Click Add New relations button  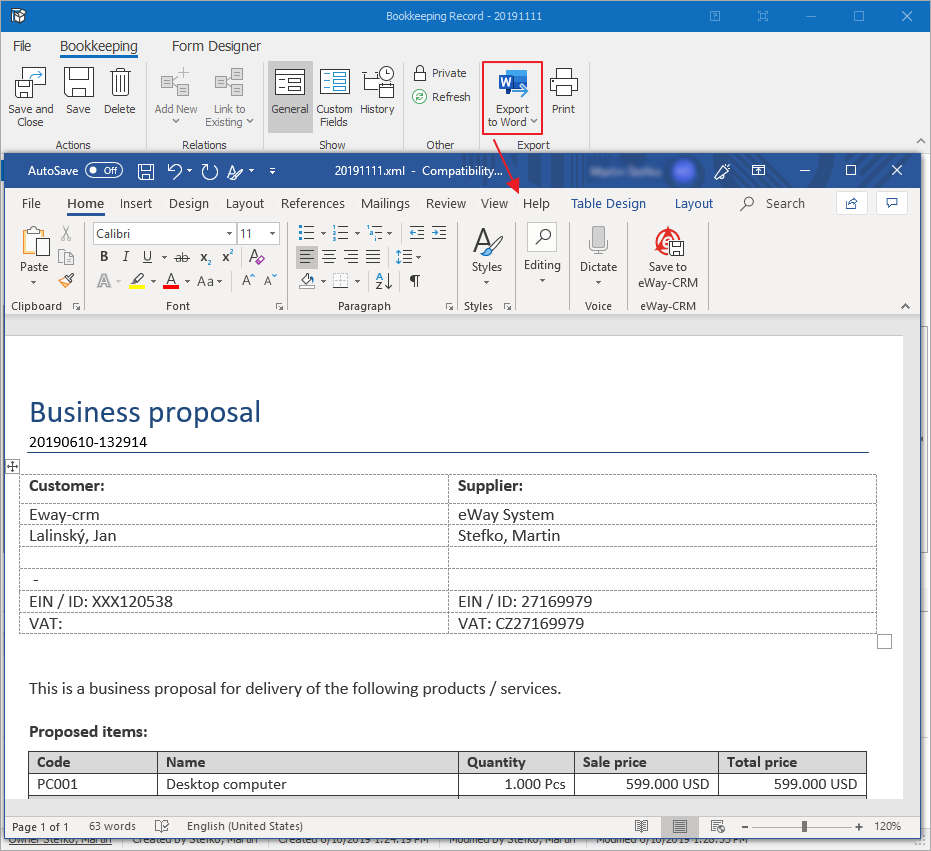[x=176, y=96]
